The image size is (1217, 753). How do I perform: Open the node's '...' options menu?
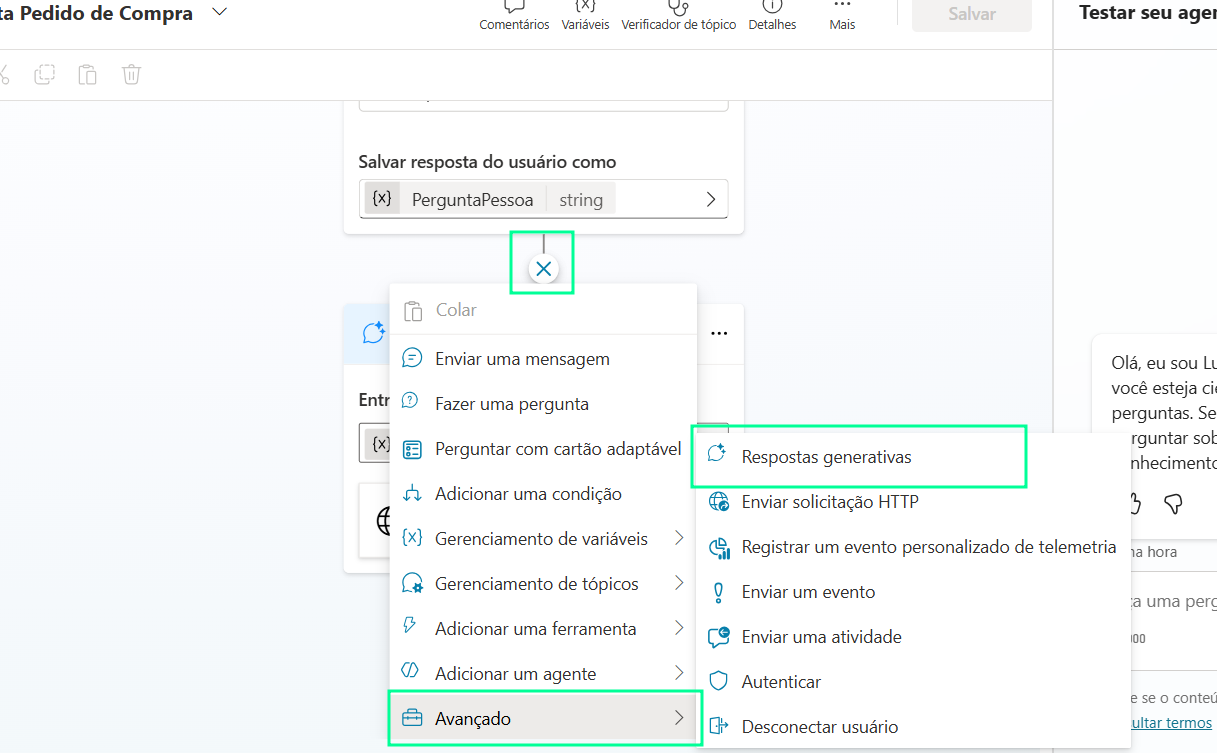[x=719, y=333]
